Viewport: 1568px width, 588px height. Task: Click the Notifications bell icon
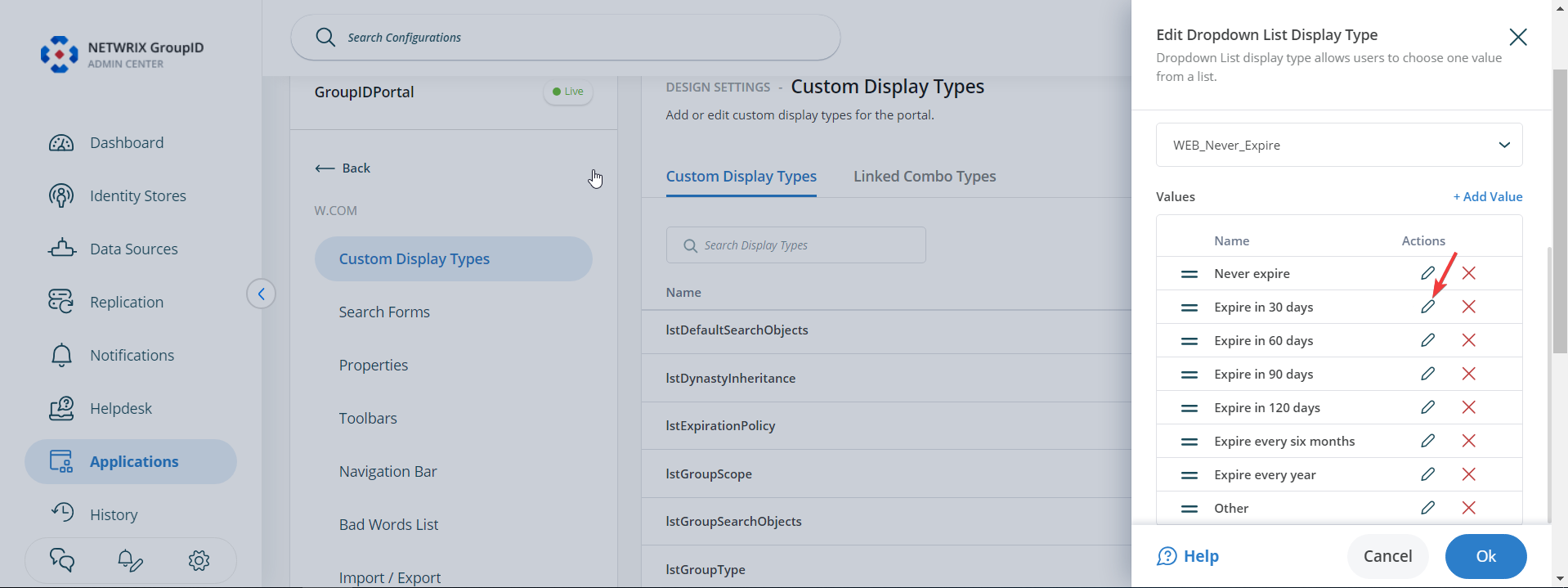61,355
